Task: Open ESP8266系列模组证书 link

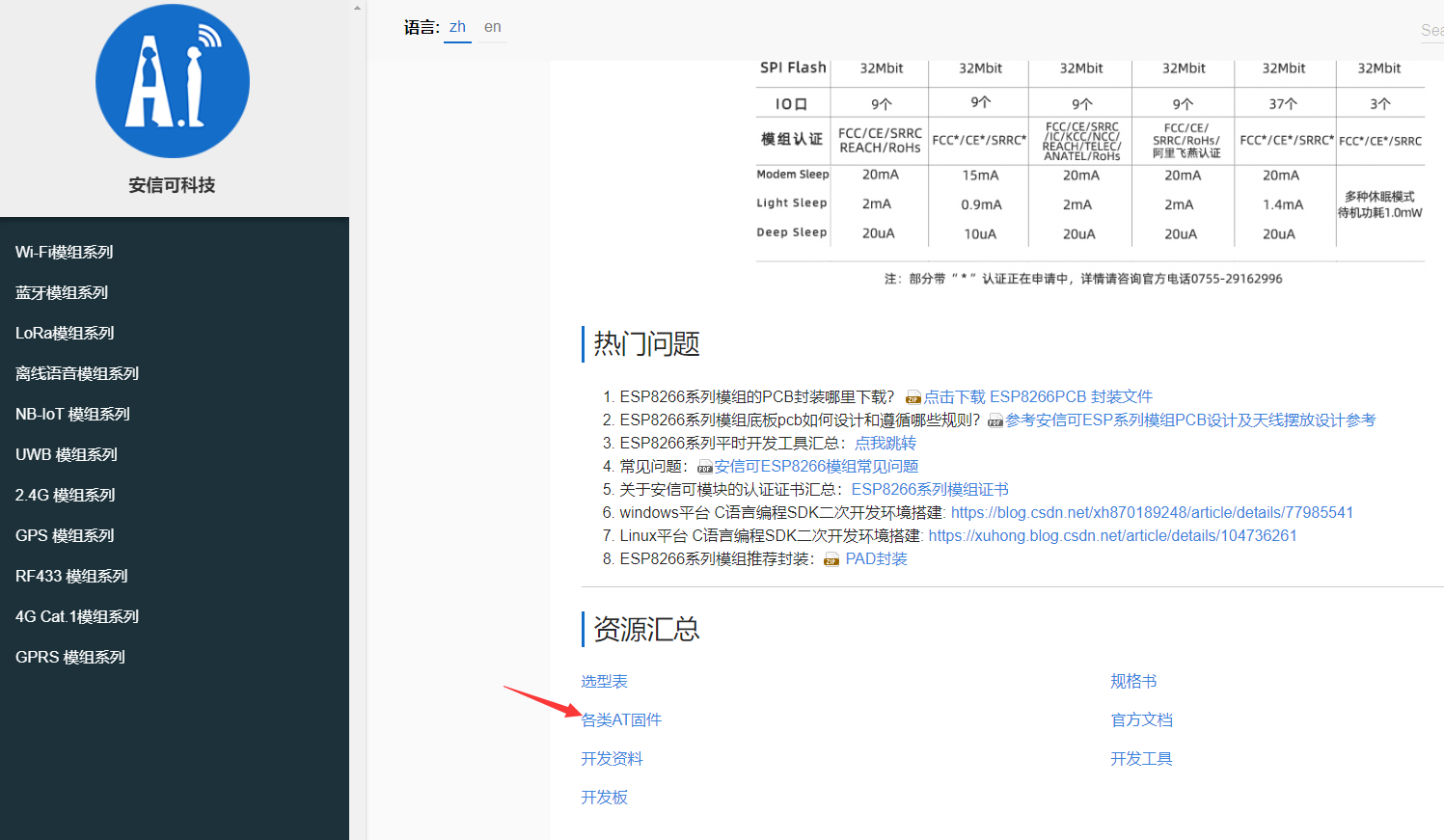Action: coord(930,490)
